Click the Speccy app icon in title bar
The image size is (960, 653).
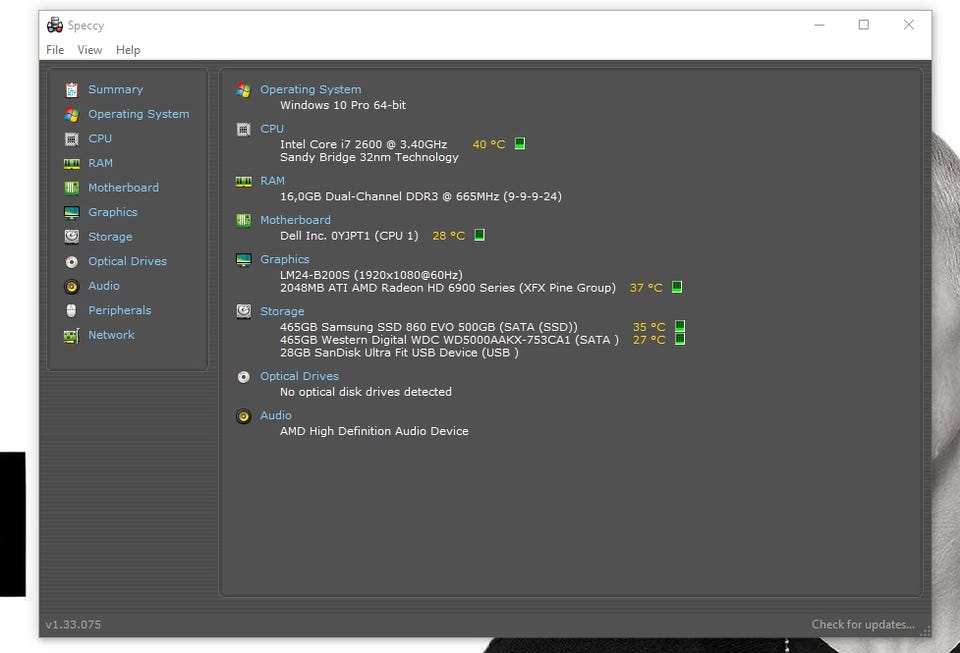[x=54, y=25]
